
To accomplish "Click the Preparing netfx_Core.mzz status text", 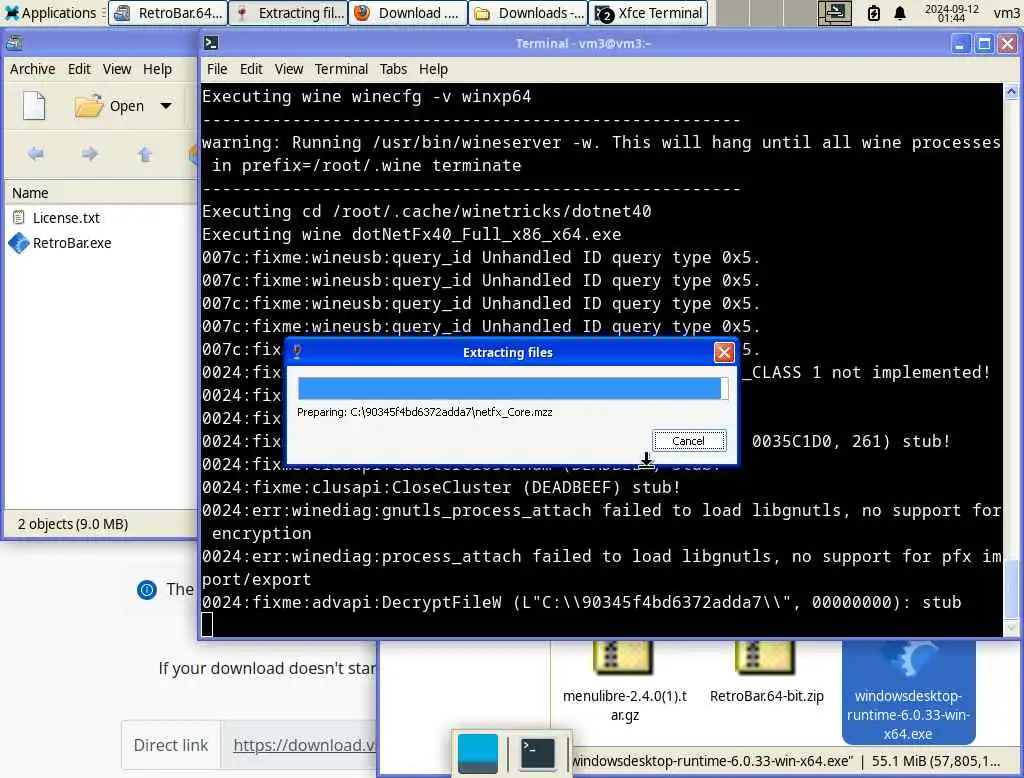I will click(424, 412).
